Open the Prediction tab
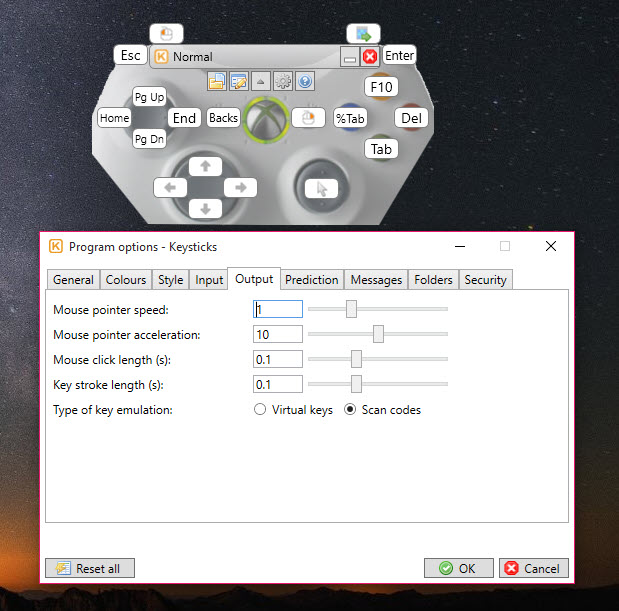 click(x=311, y=280)
